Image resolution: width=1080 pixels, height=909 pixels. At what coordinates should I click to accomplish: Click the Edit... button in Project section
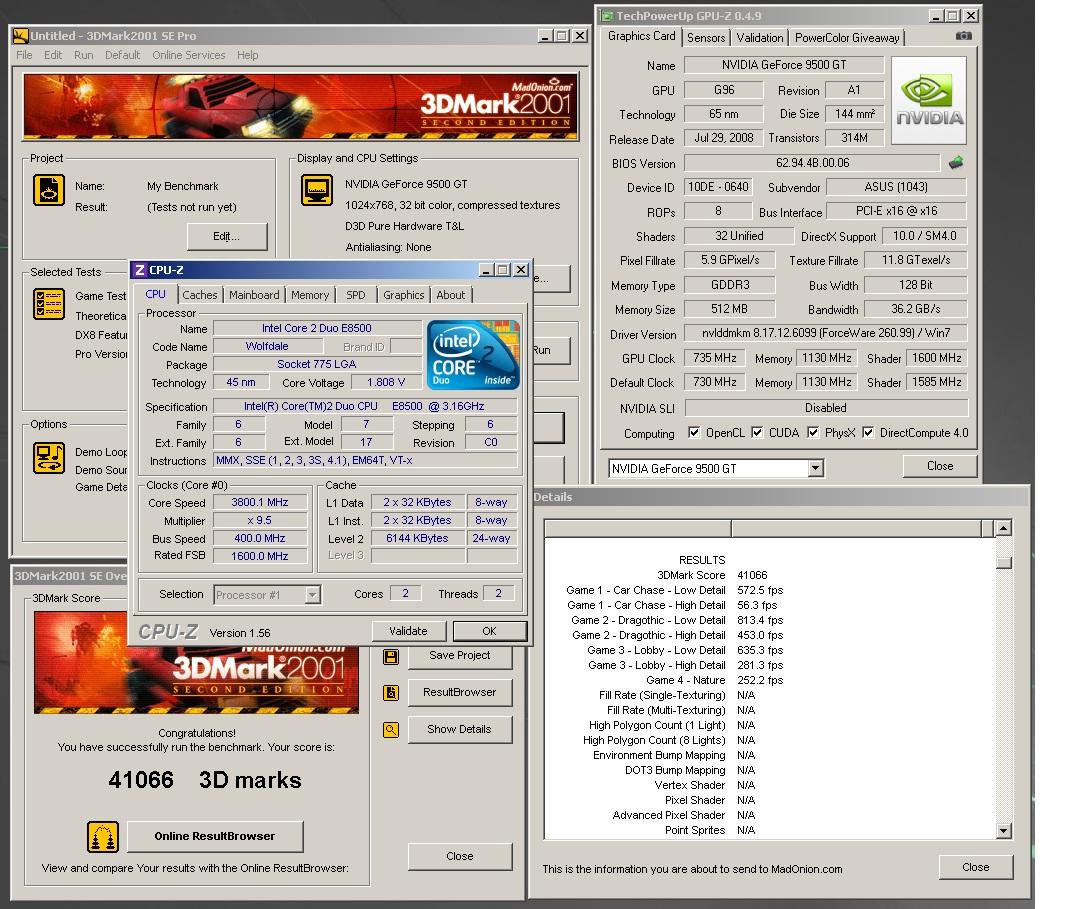pyautogui.click(x=227, y=236)
